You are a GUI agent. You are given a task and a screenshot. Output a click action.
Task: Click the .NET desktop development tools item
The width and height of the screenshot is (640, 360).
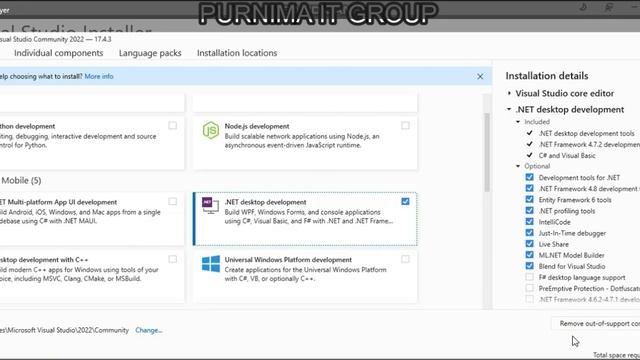tap(586, 133)
